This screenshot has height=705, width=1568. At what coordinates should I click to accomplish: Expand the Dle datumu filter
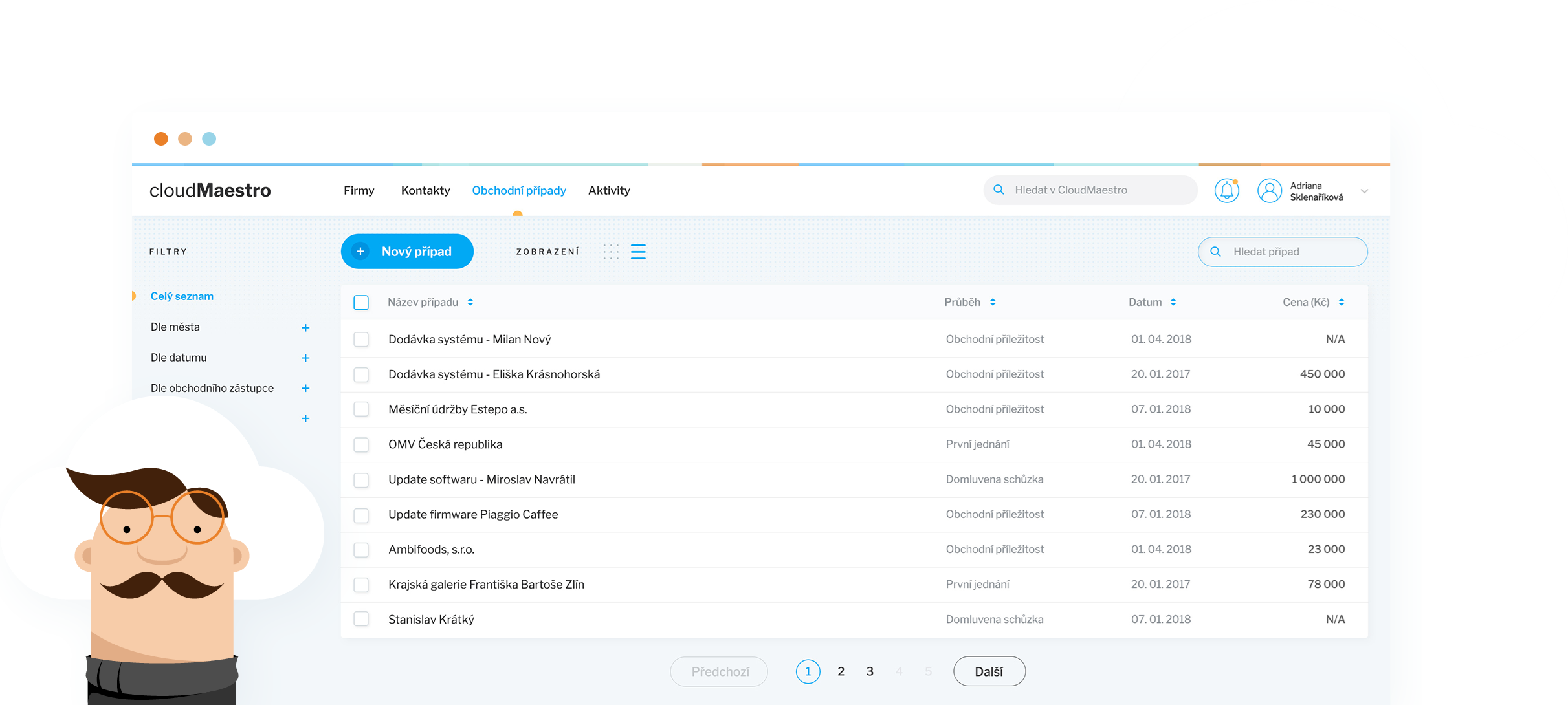pos(305,358)
